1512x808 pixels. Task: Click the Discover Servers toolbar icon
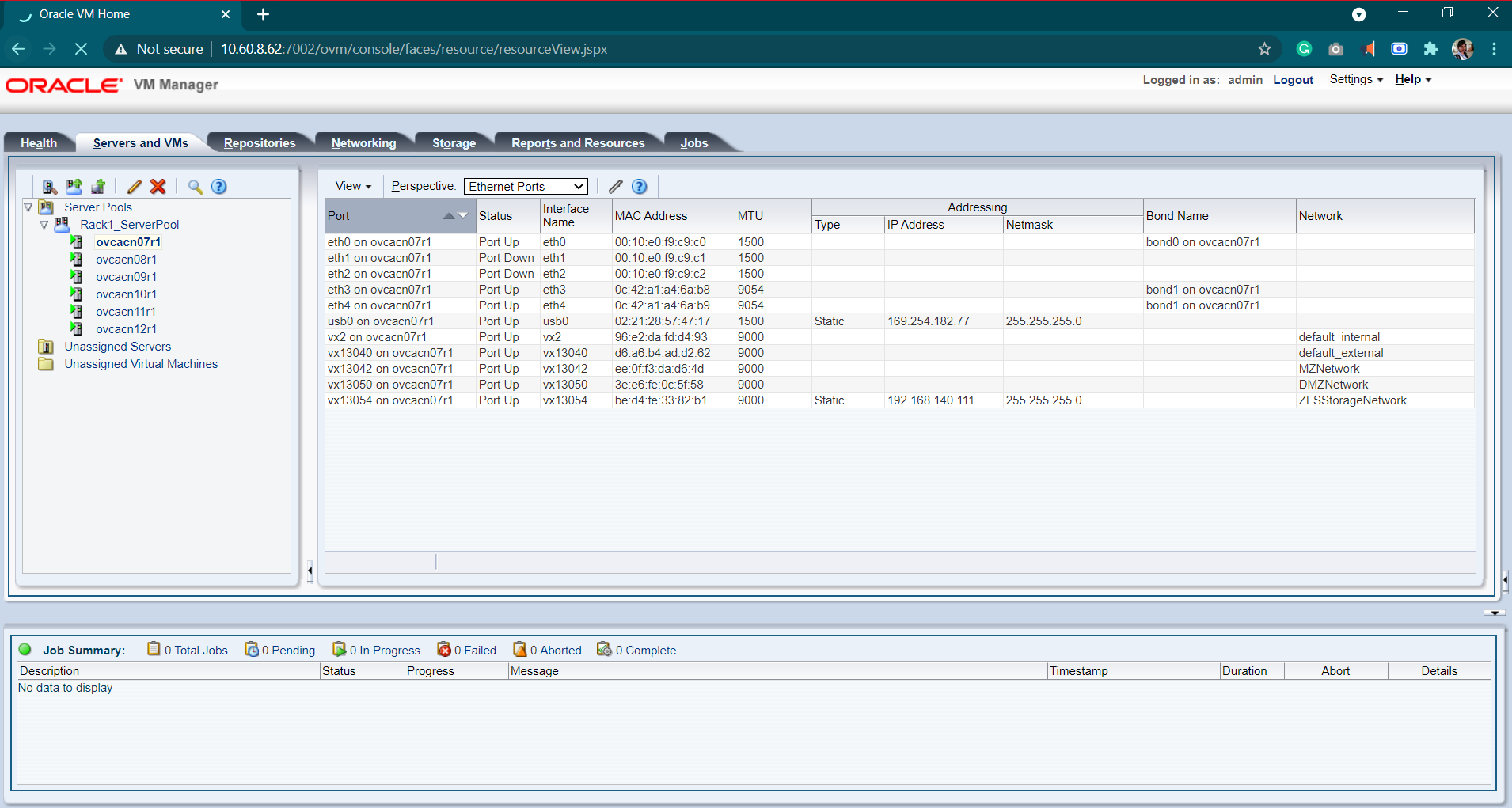(50, 187)
